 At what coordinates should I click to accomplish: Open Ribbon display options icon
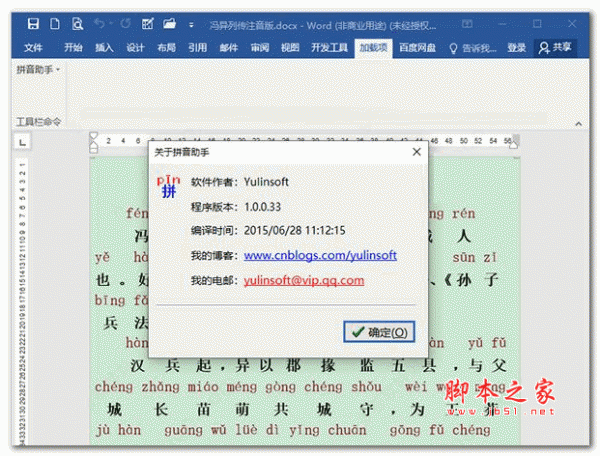467,24
